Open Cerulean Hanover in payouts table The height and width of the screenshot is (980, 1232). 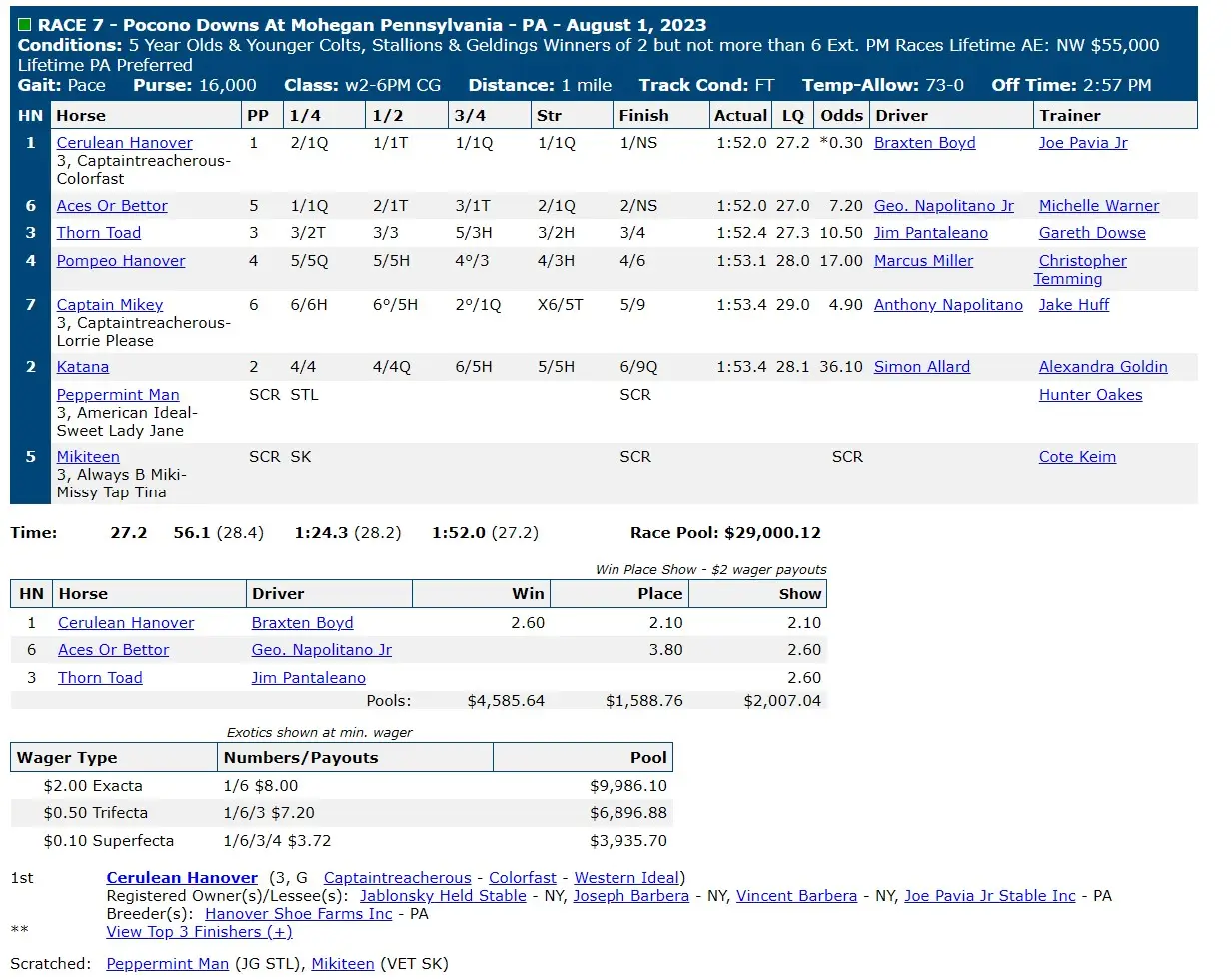pyautogui.click(x=126, y=623)
